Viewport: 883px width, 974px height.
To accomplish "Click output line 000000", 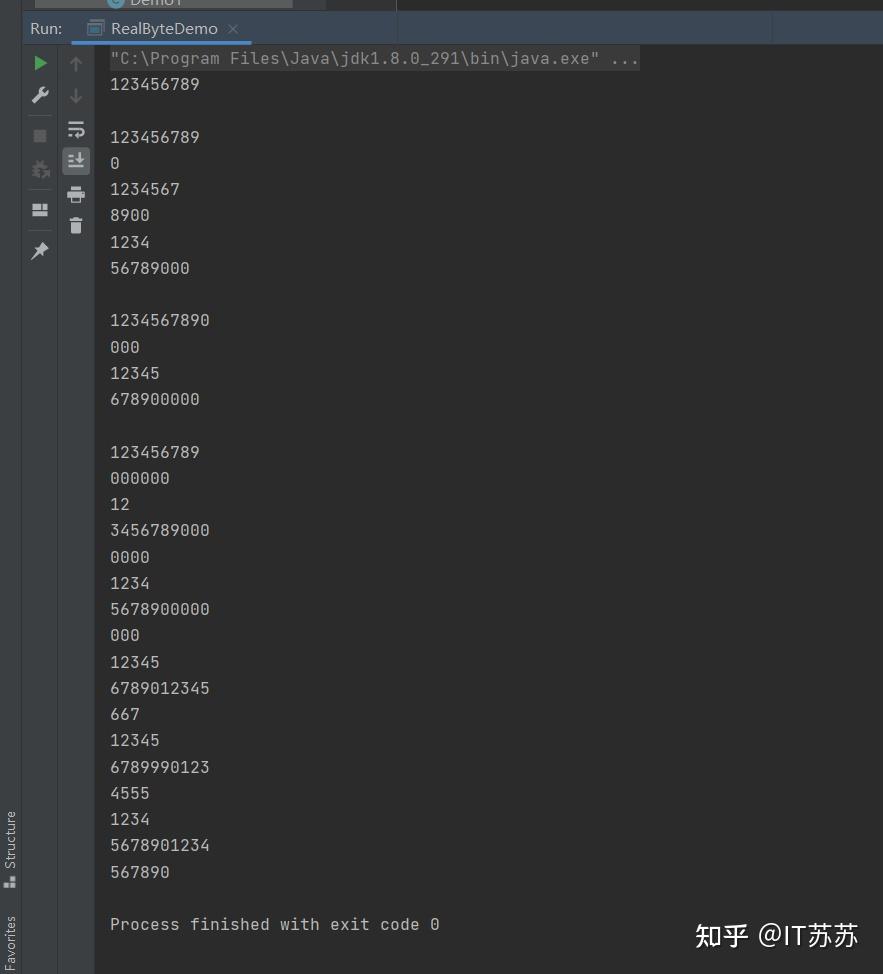I will (140, 478).
